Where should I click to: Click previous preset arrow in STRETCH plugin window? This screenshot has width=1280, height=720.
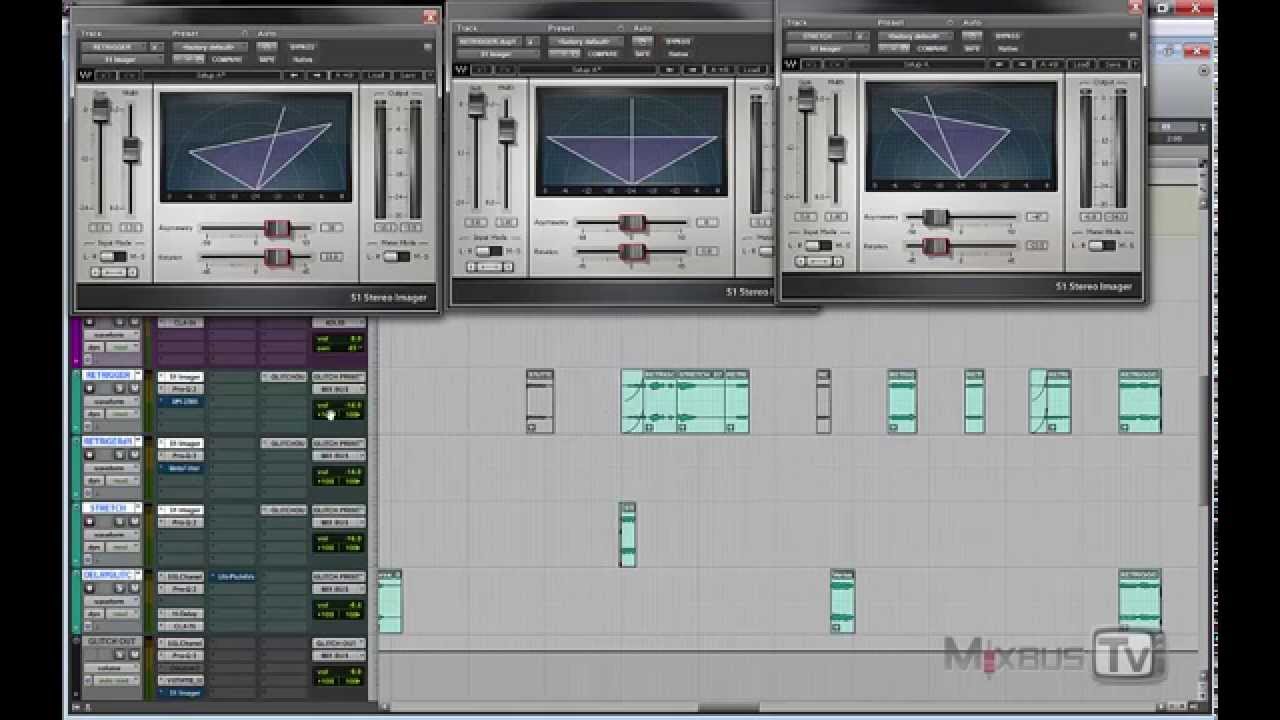coord(999,64)
